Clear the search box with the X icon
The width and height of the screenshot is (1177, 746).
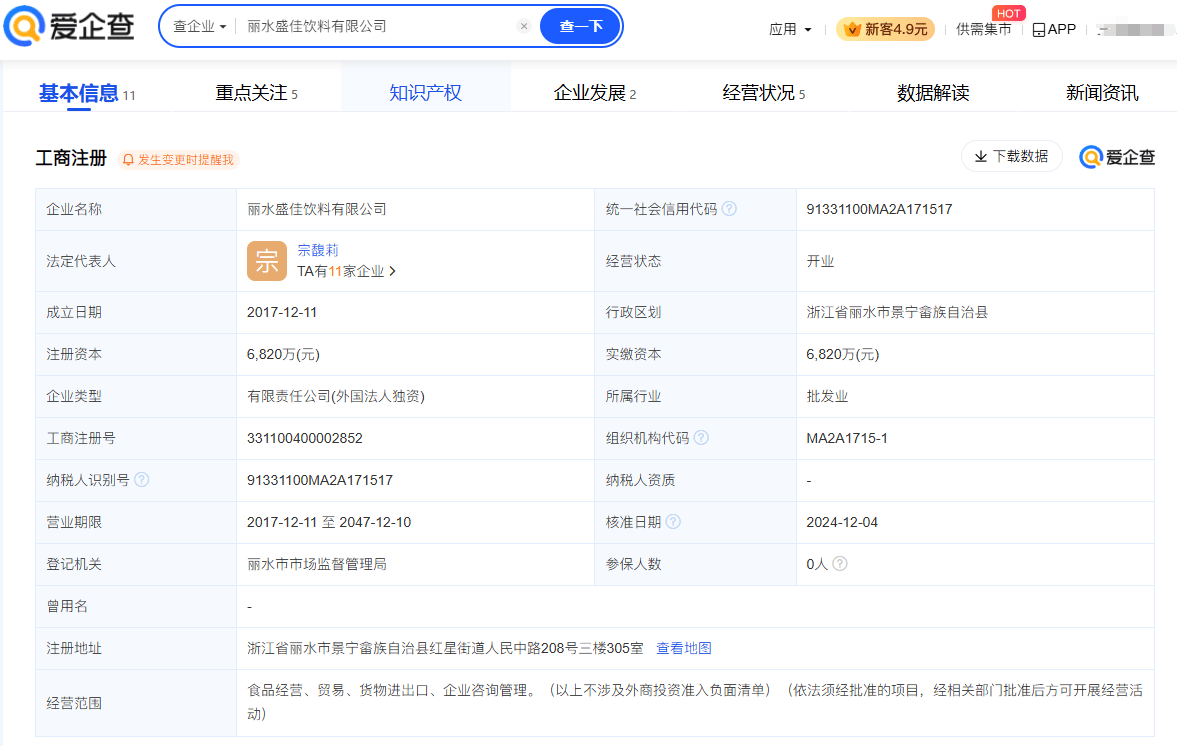point(524,26)
